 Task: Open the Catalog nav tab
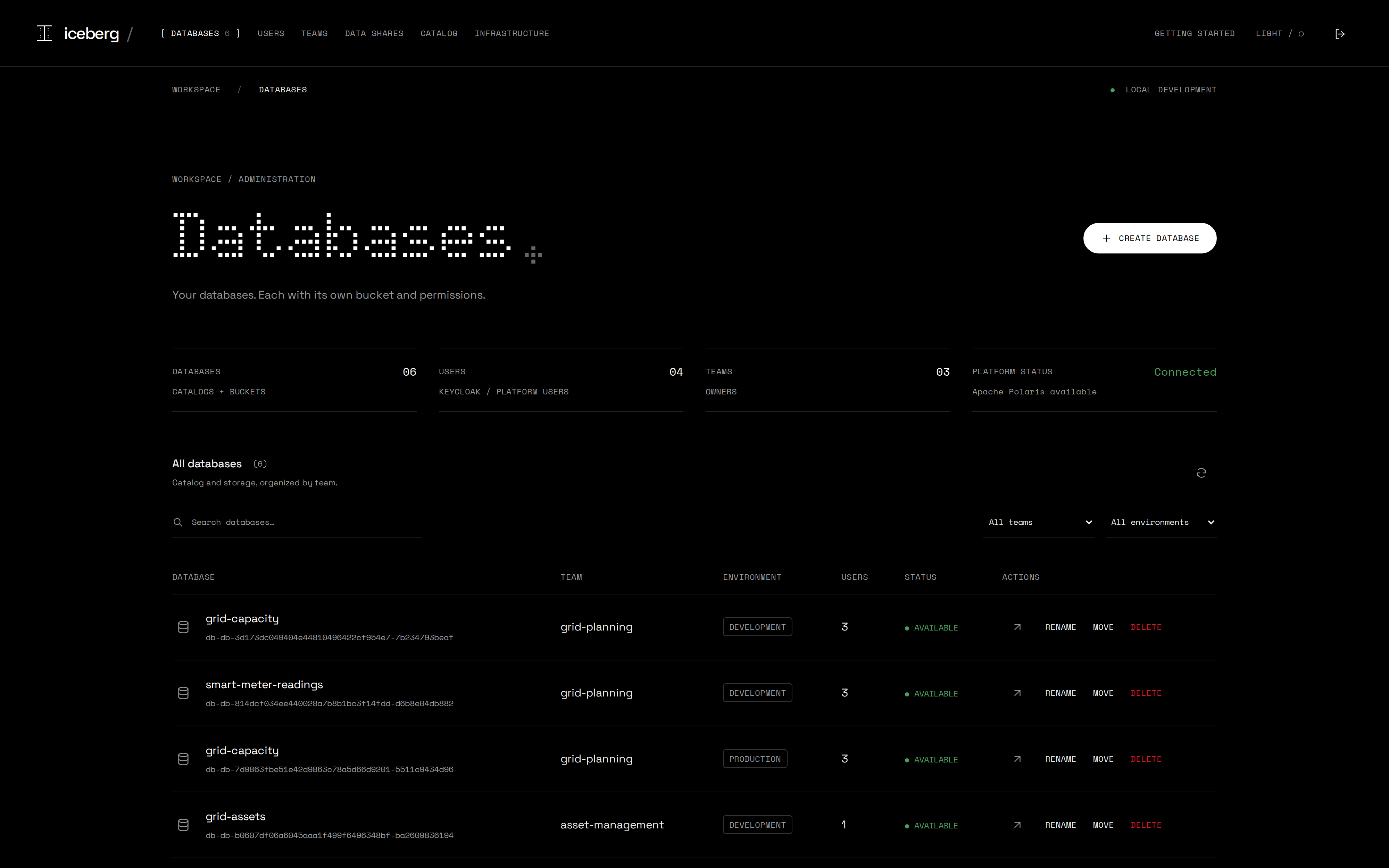pos(439,33)
